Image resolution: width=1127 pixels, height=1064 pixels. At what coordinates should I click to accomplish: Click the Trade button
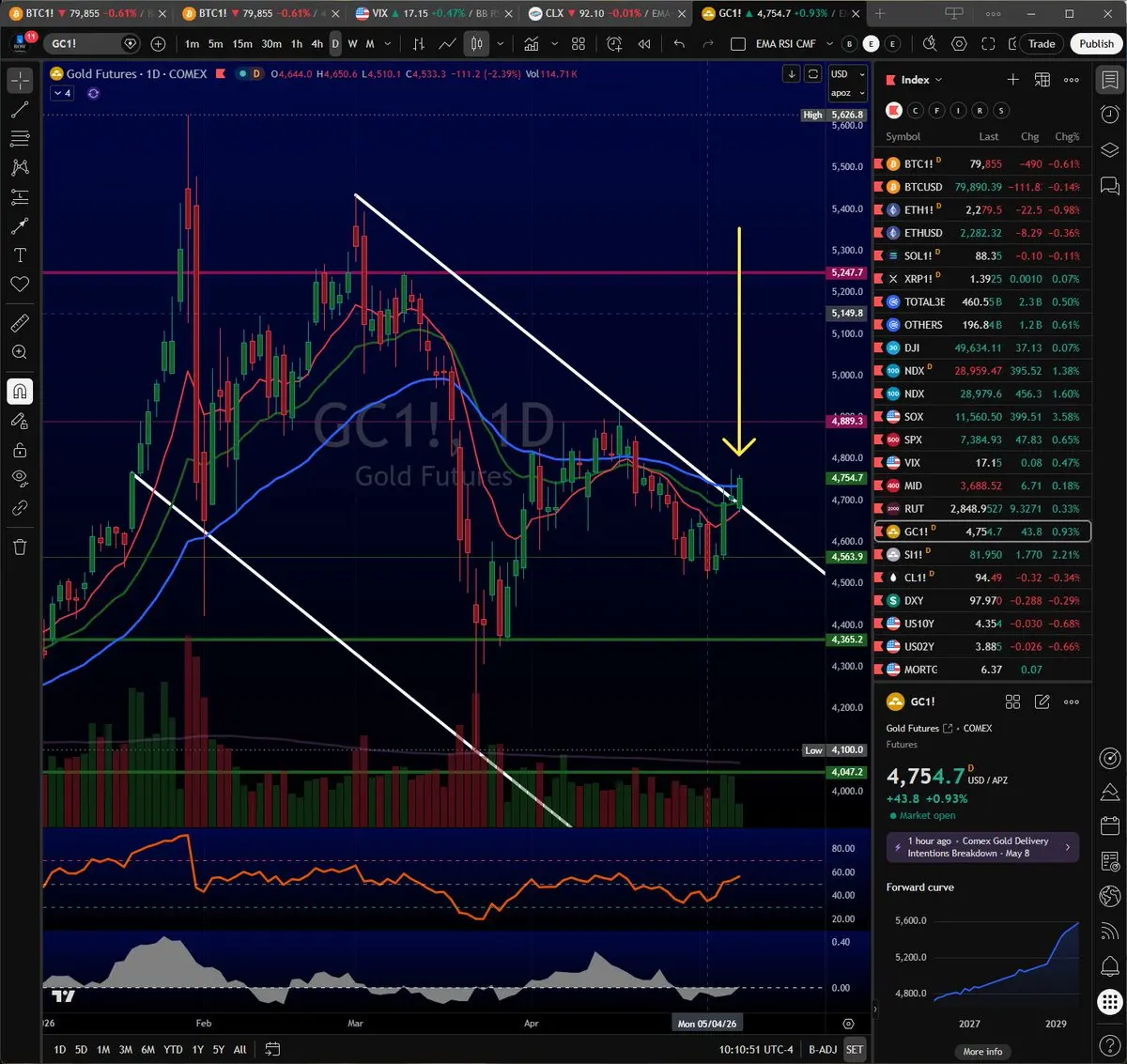(1042, 44)
